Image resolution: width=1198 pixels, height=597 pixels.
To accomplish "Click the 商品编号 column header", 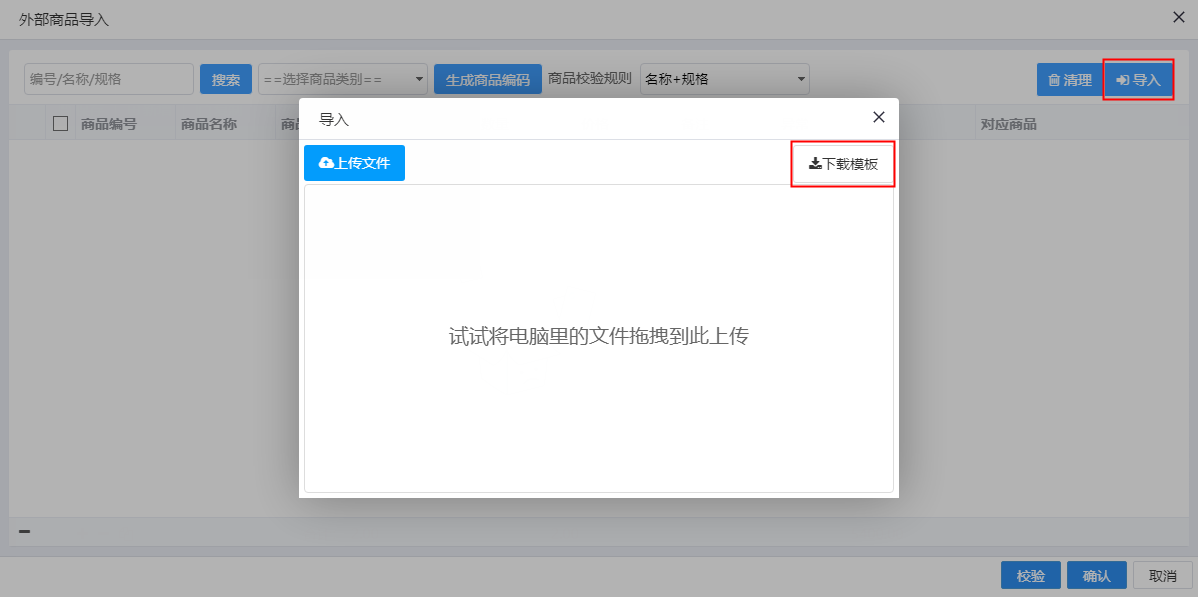I will [x=110, y=122].
